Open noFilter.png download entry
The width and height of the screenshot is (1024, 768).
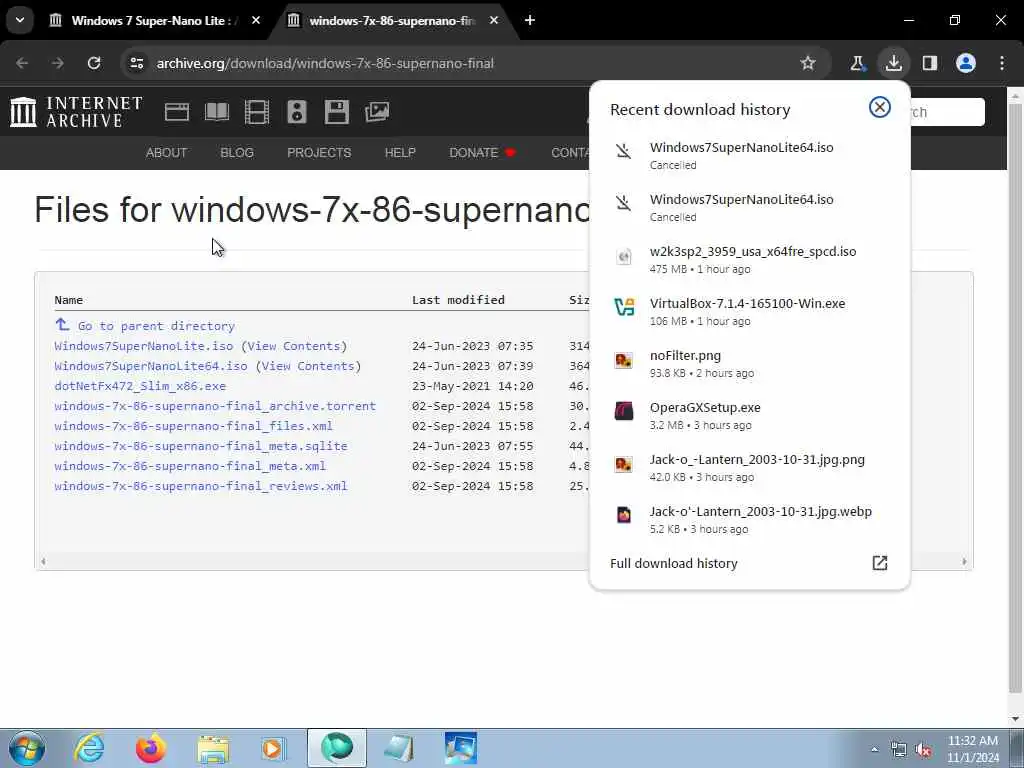point(750,364)
